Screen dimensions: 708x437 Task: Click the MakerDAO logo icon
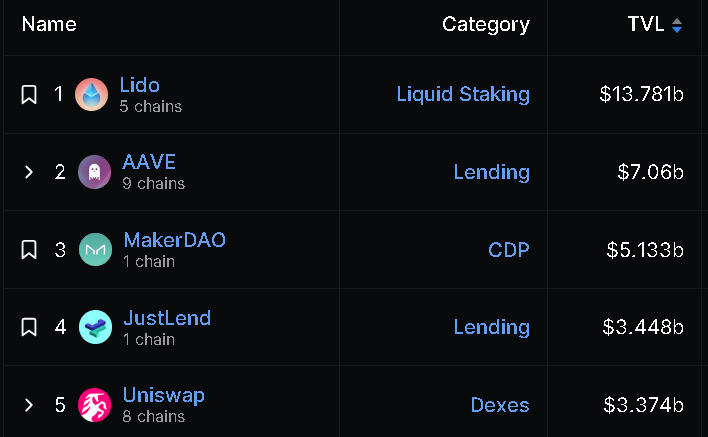click(95, 249)
